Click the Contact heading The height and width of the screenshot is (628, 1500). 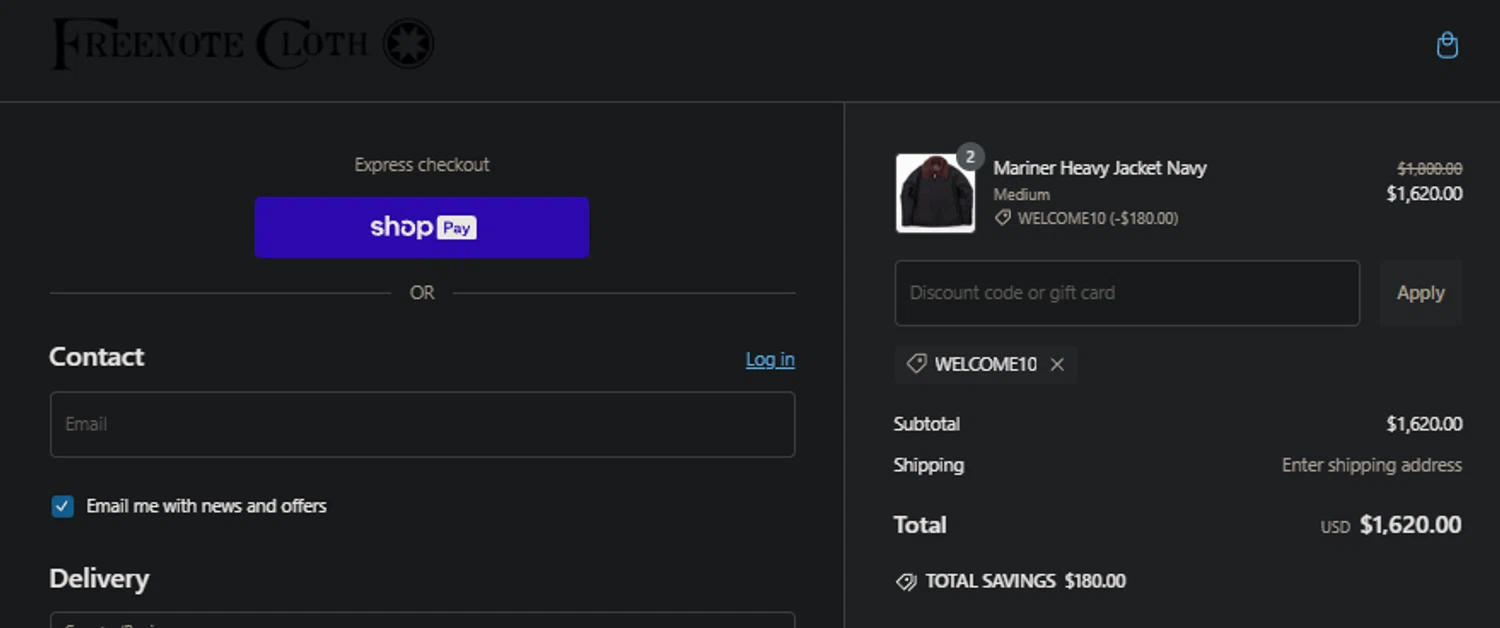pyautogui.click(x=97, y=357)
